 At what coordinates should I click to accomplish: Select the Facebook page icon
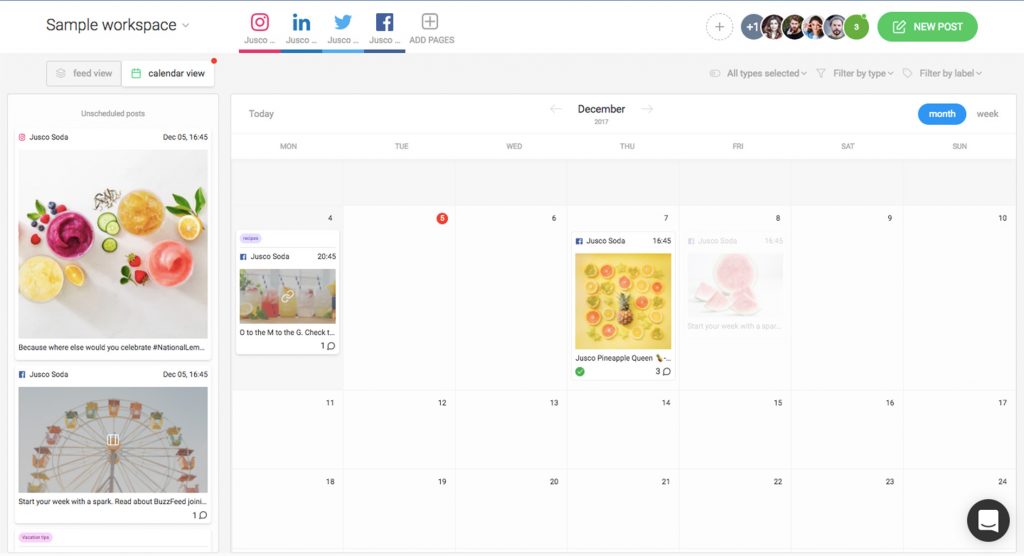tap(384, 22)
